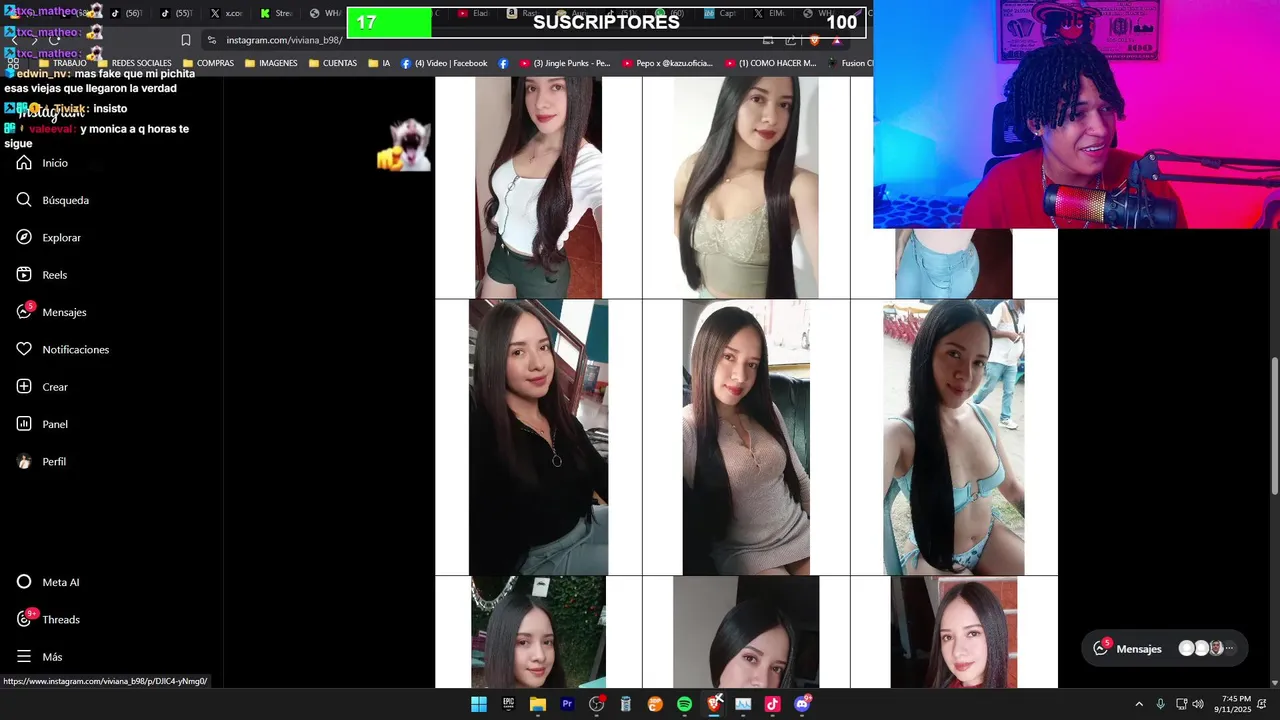Switch to the first TikTok (56) tab
Image resolution: width=1280 pixels, height=720 pixels.
click(125, 13)
